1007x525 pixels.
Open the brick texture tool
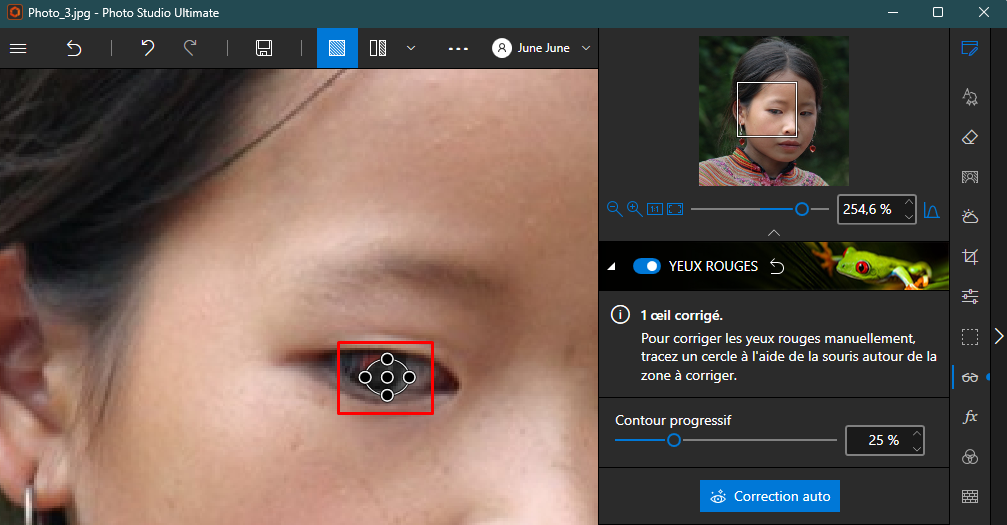point(970,496)
